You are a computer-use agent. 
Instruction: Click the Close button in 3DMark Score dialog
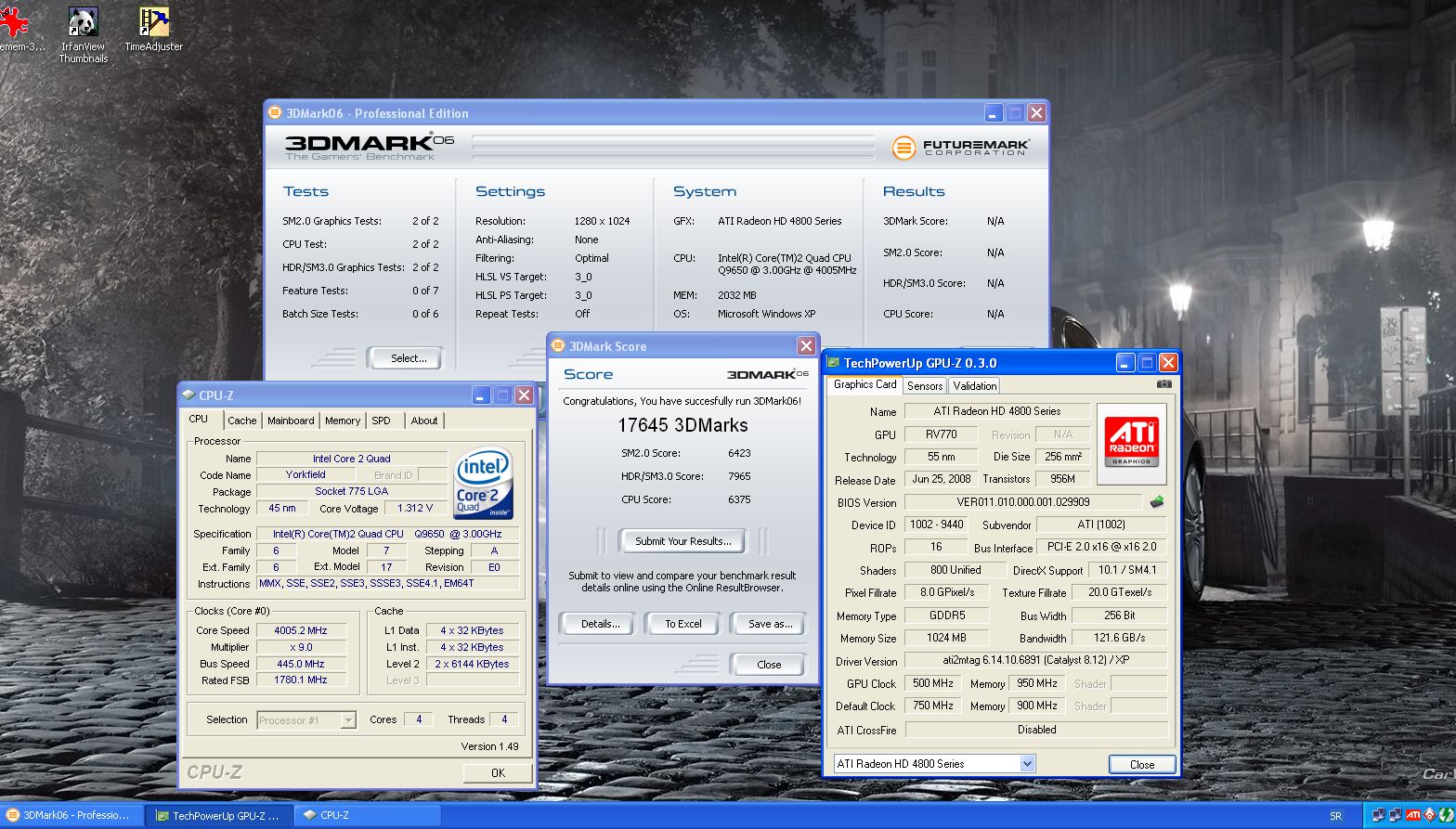tap(769, 665)
